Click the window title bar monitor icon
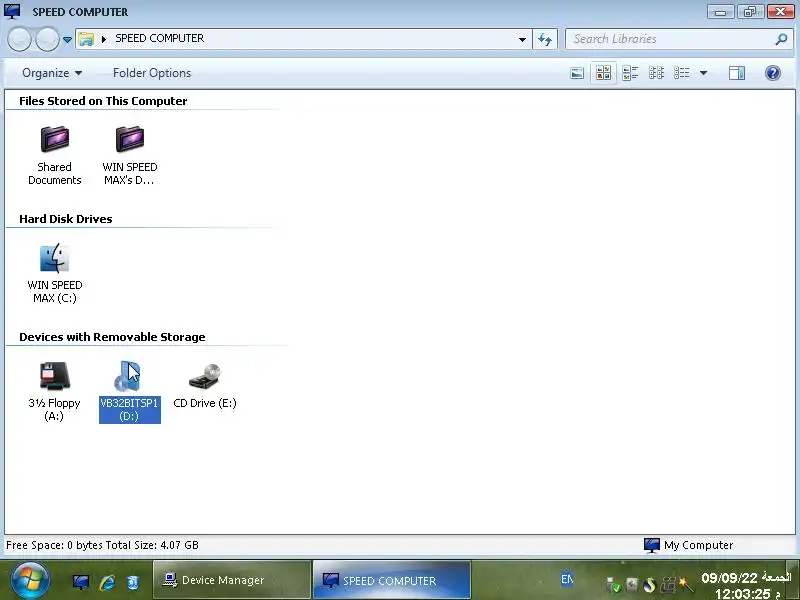This screenshot has width=800, height=600. 12,11
